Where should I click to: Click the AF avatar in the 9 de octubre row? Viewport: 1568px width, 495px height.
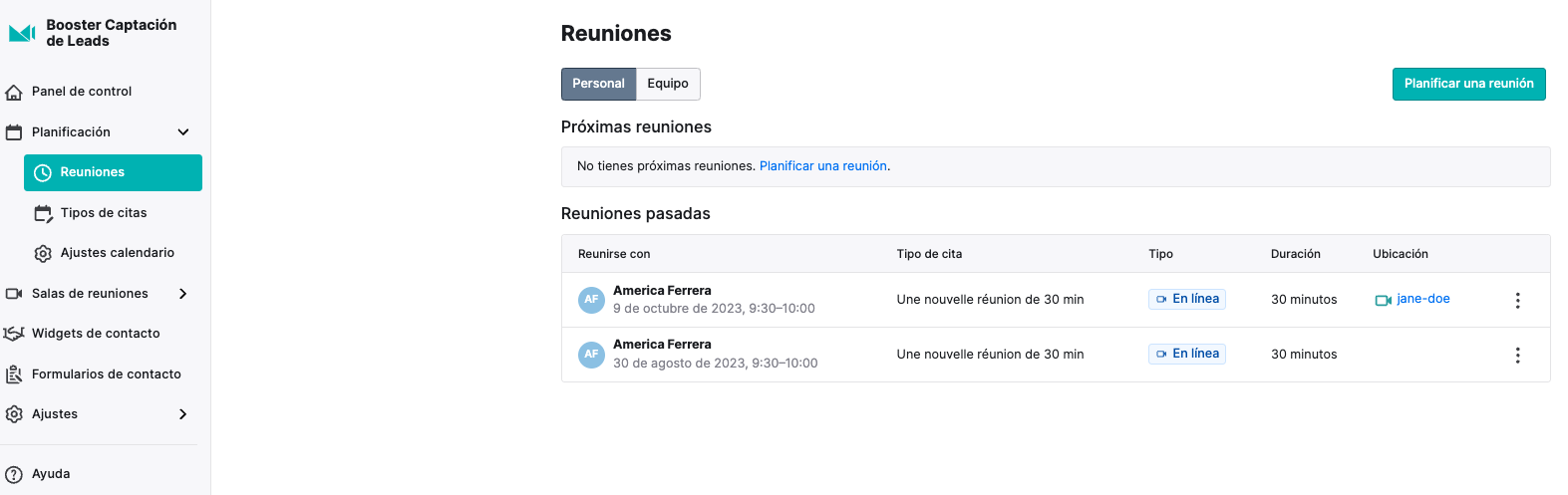(591, 300)
